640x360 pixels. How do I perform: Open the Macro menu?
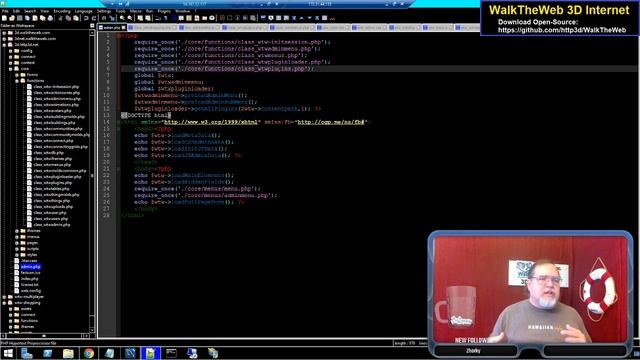point(135,11)
